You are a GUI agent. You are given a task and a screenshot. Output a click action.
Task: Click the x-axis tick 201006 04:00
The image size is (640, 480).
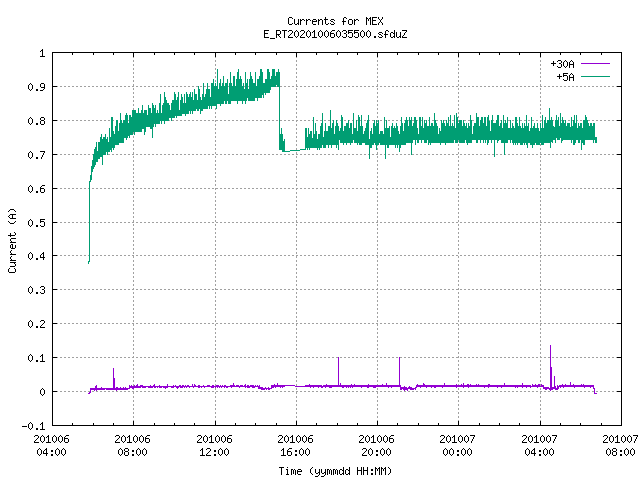pyautogui.click(x=51, y=445)
